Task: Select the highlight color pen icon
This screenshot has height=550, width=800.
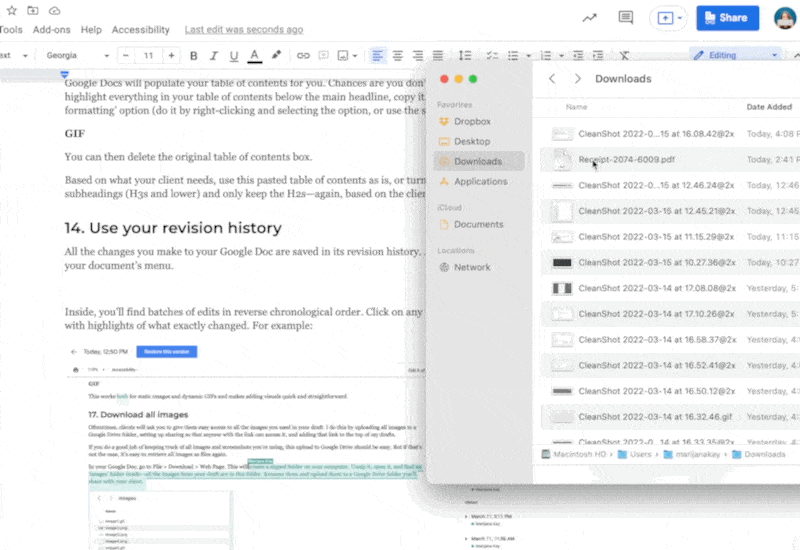Action: click(276, 55)
